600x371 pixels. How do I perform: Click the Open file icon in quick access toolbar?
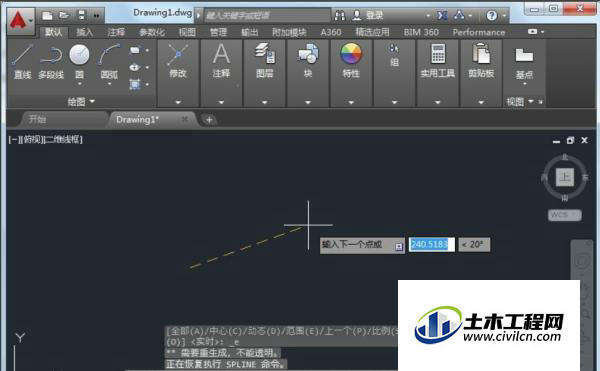tap(64, 15)
